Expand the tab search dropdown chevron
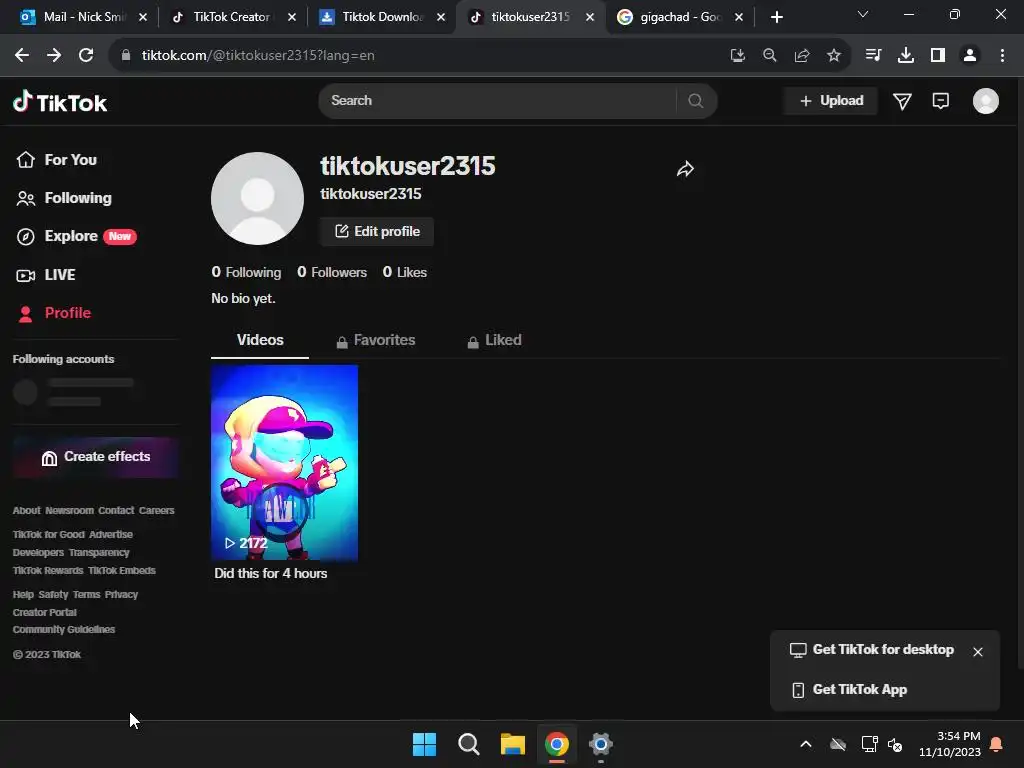 click(x=863, y=14)
